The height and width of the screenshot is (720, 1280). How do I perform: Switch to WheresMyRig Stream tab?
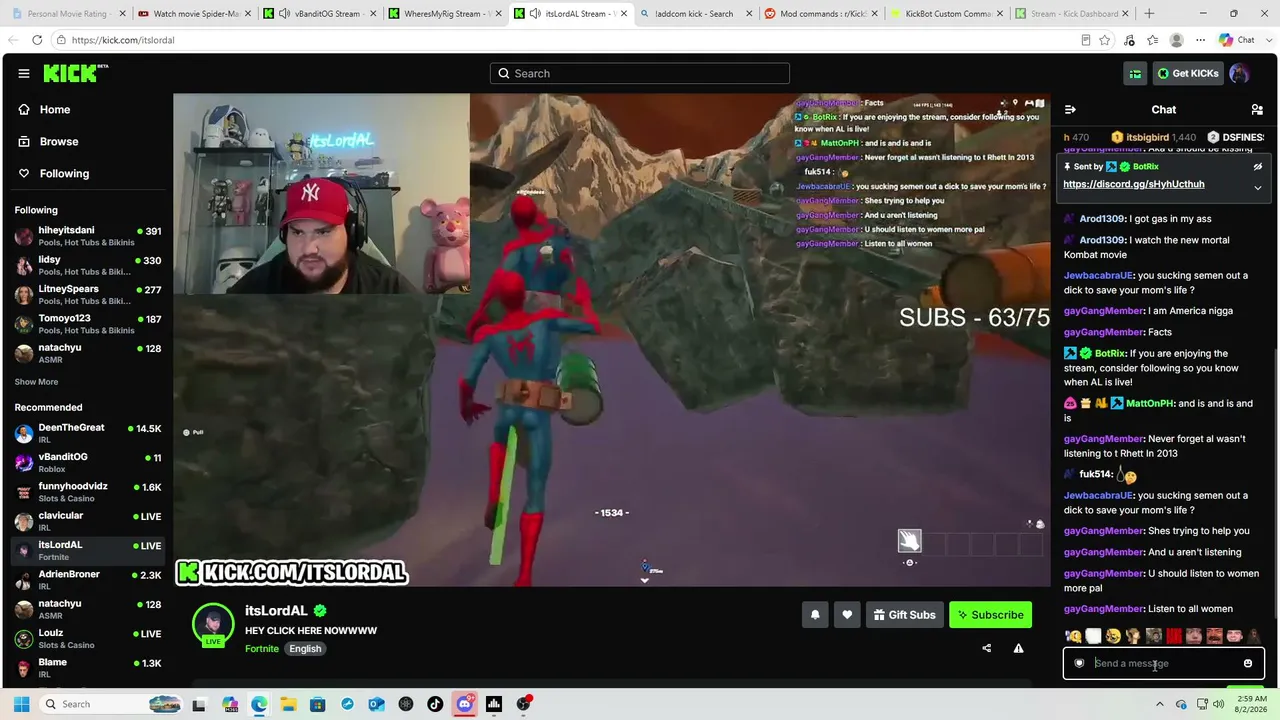coord(443,14)
